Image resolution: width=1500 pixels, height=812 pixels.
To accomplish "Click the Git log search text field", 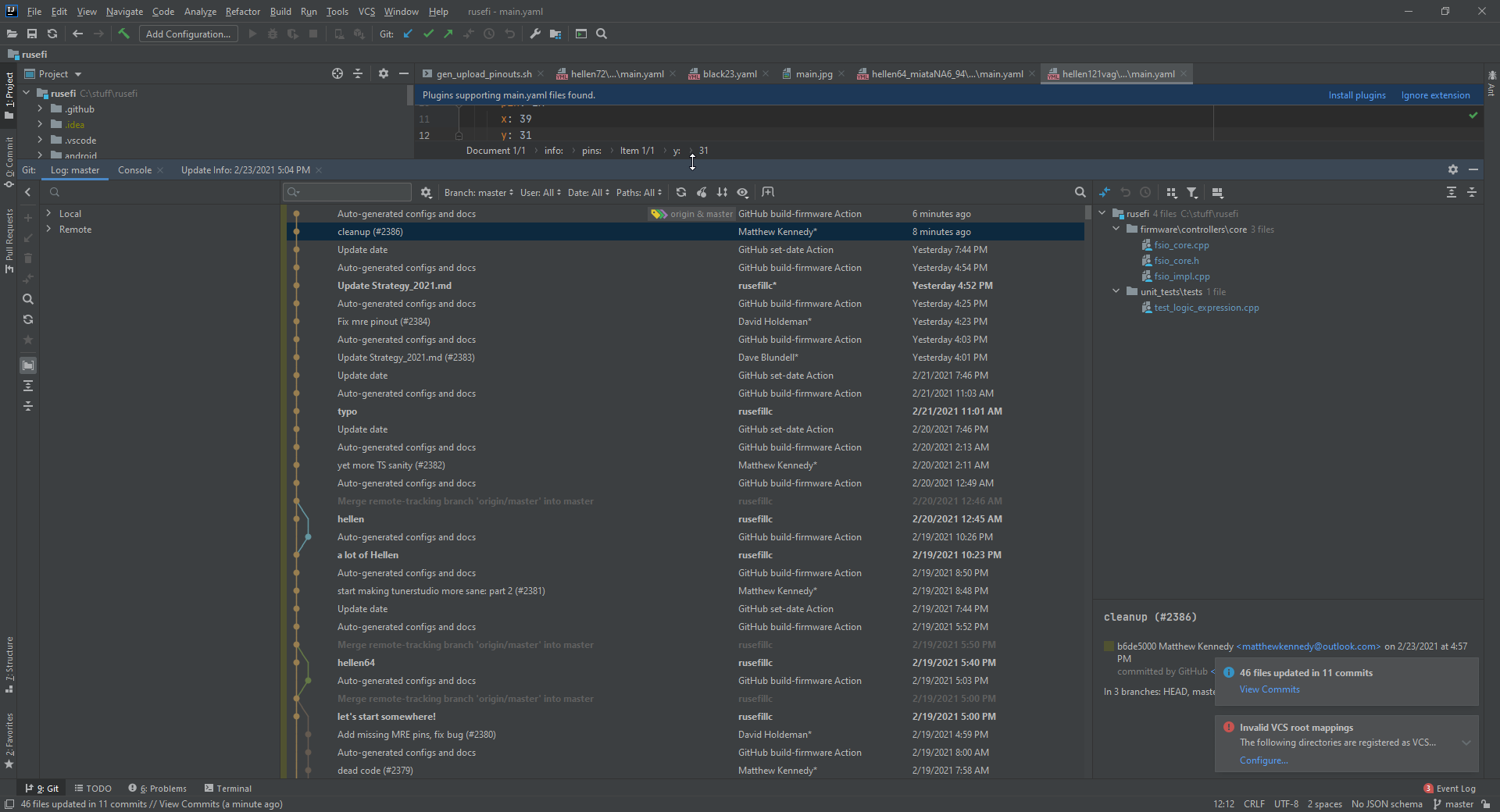I will pyautogui.click(x=348, y=192).
